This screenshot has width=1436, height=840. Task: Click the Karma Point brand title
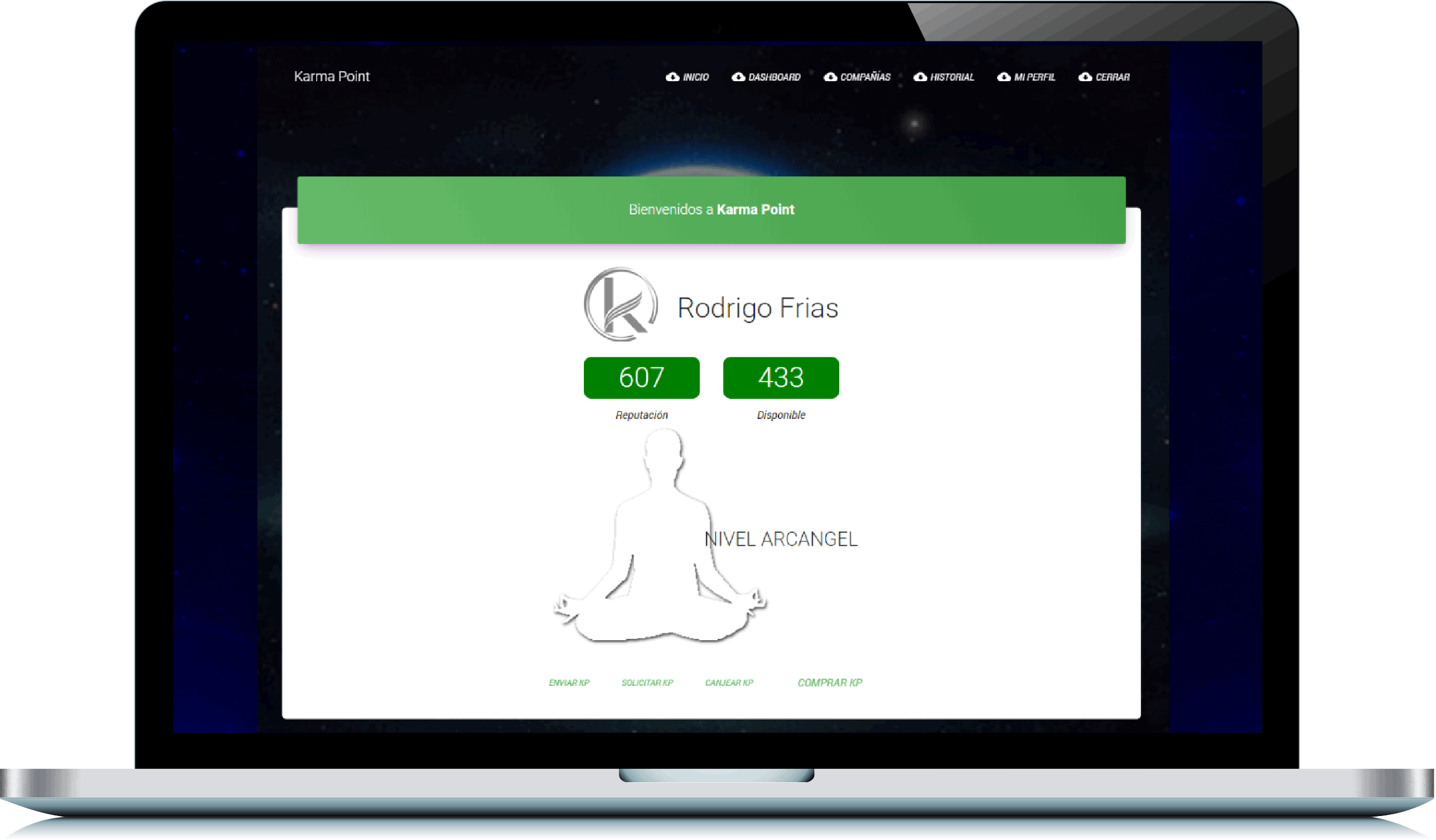331,77
